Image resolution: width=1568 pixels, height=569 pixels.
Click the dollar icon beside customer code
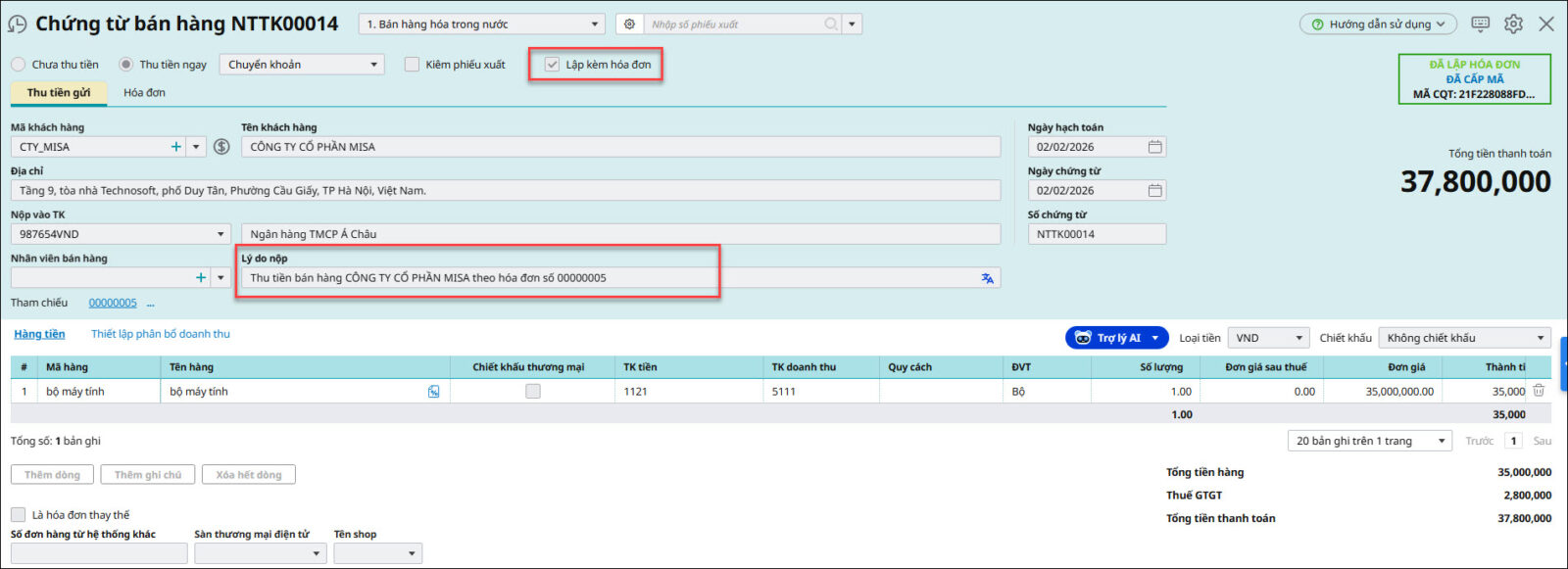pyautogui.click(x=221, y=147)
